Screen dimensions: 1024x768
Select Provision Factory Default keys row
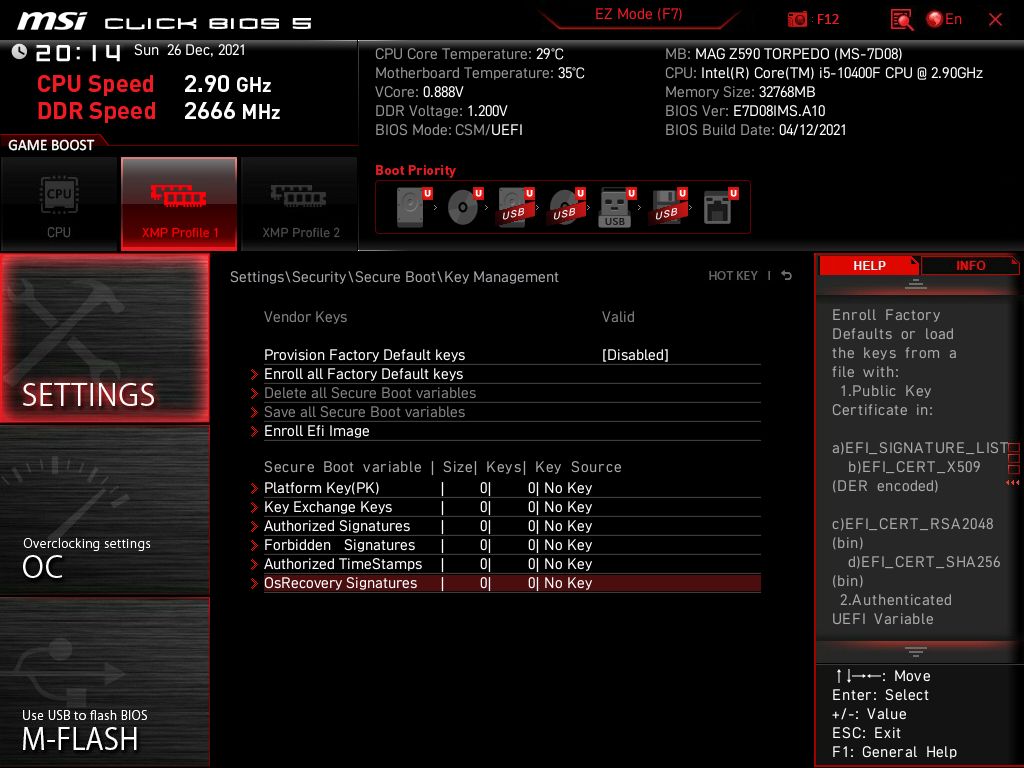pos(512,355)
